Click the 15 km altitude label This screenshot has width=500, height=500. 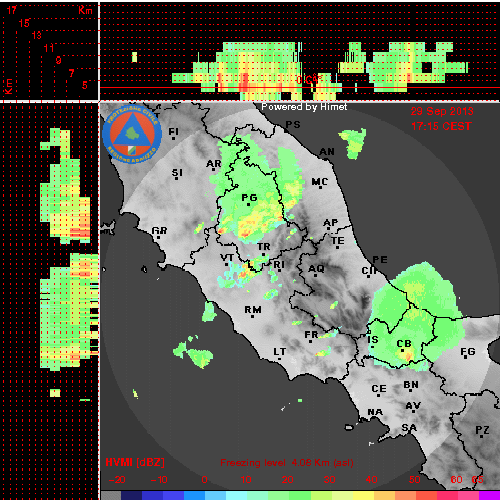coord(24,23)
